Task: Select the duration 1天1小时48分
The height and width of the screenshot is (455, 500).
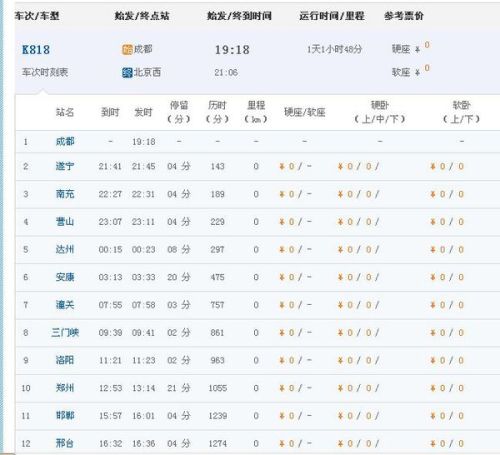Action: [x=334, y=50]
